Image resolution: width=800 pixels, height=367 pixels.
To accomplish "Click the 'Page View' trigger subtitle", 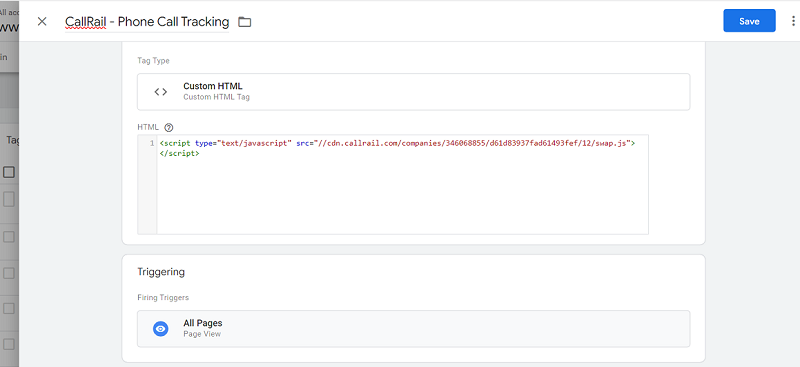I will [x=202, y=334].
